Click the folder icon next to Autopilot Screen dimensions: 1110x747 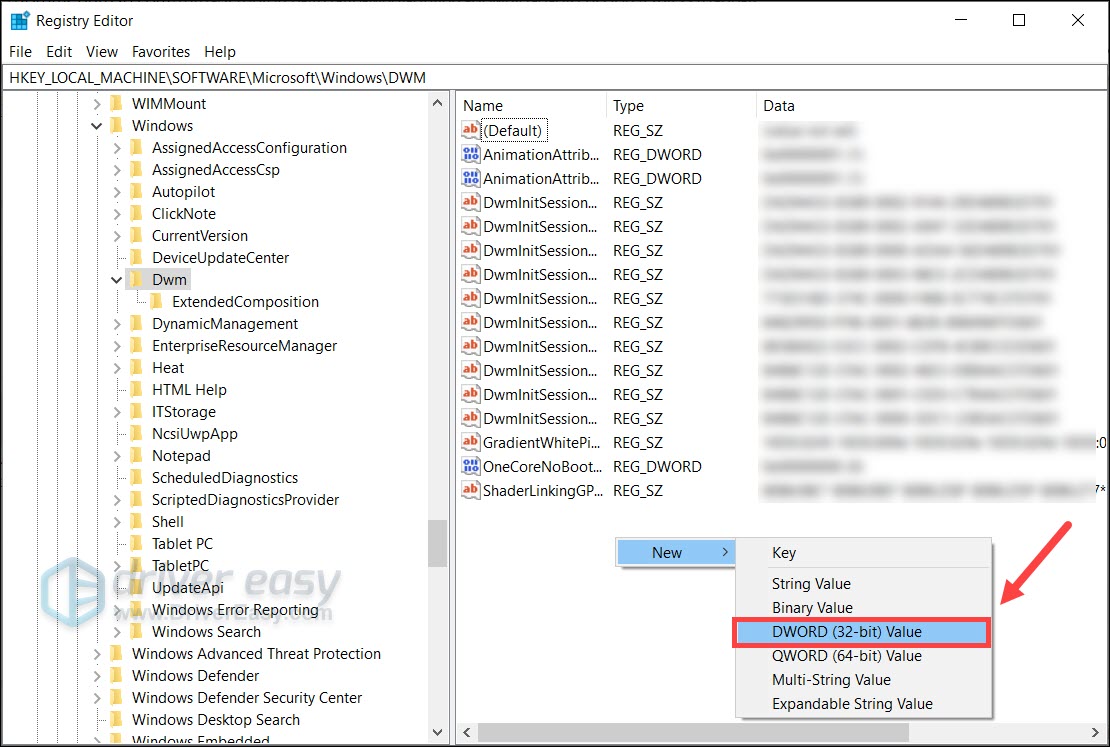coord(137,192)
